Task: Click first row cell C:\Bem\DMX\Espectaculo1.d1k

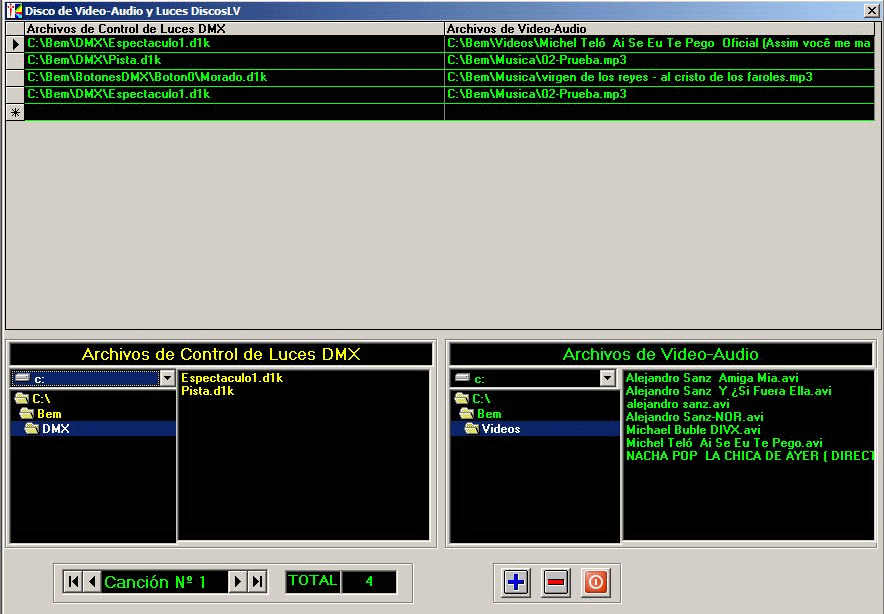Action: click(x=235, y=43)
